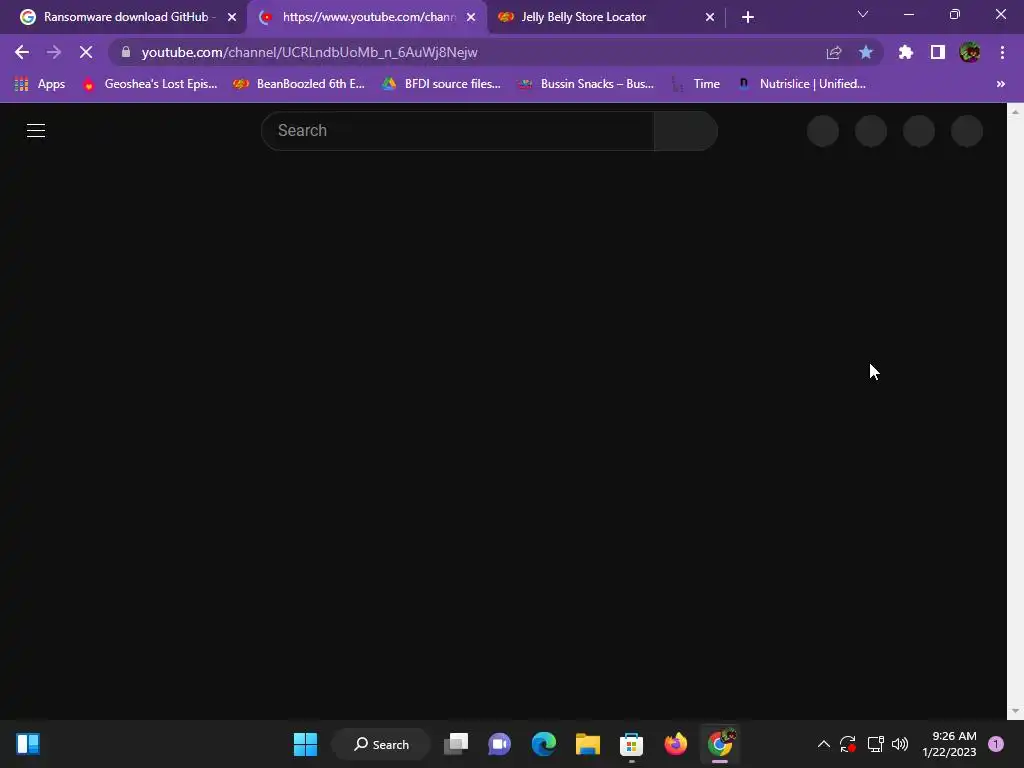1024x768 pixels.
Task: Show hidden system tray icons
Action: 824,744
